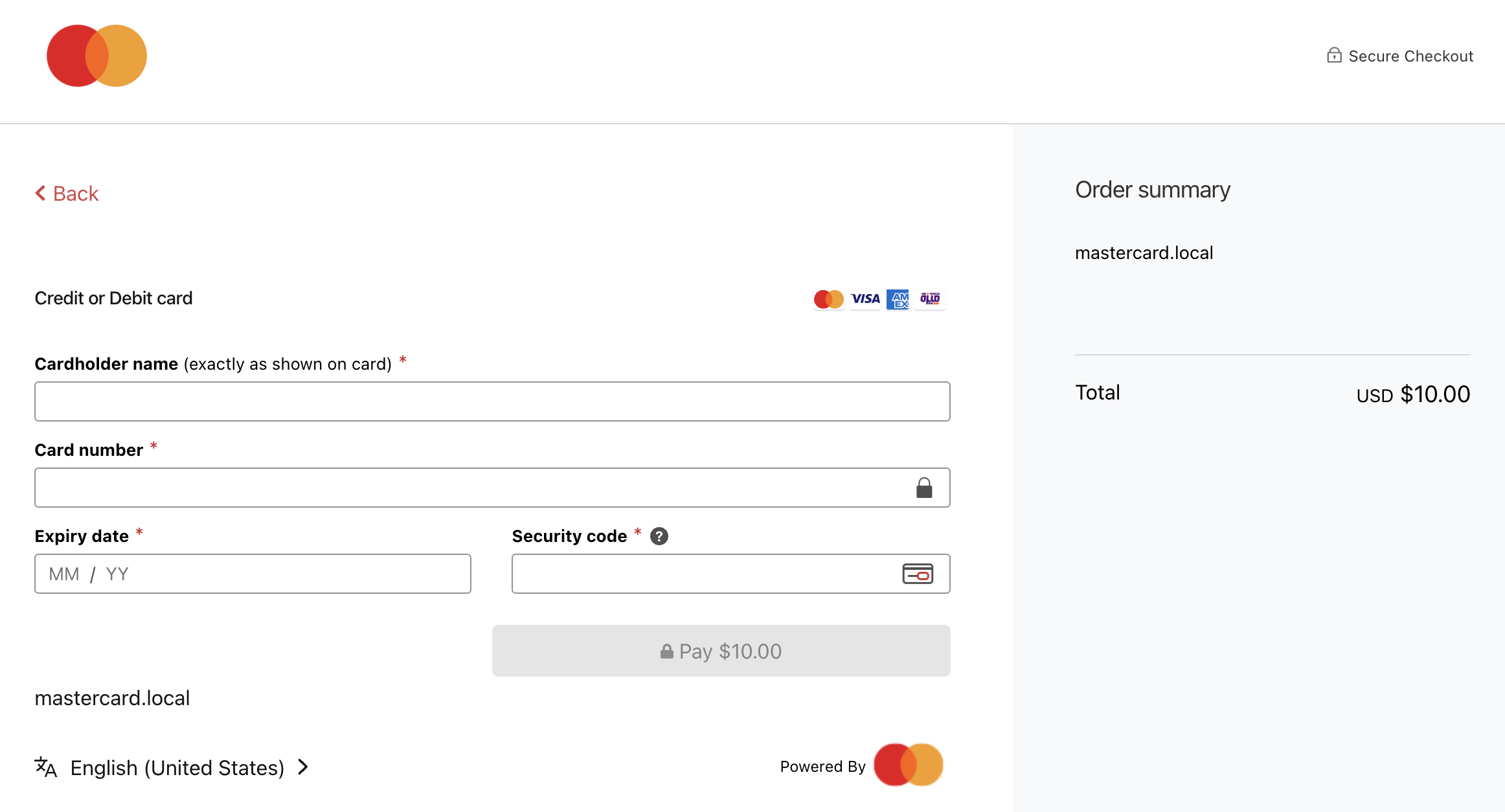Click the American Express card icon
Image resolution: width=1505 pixels, height=812 pixels.
coord(898,299)
